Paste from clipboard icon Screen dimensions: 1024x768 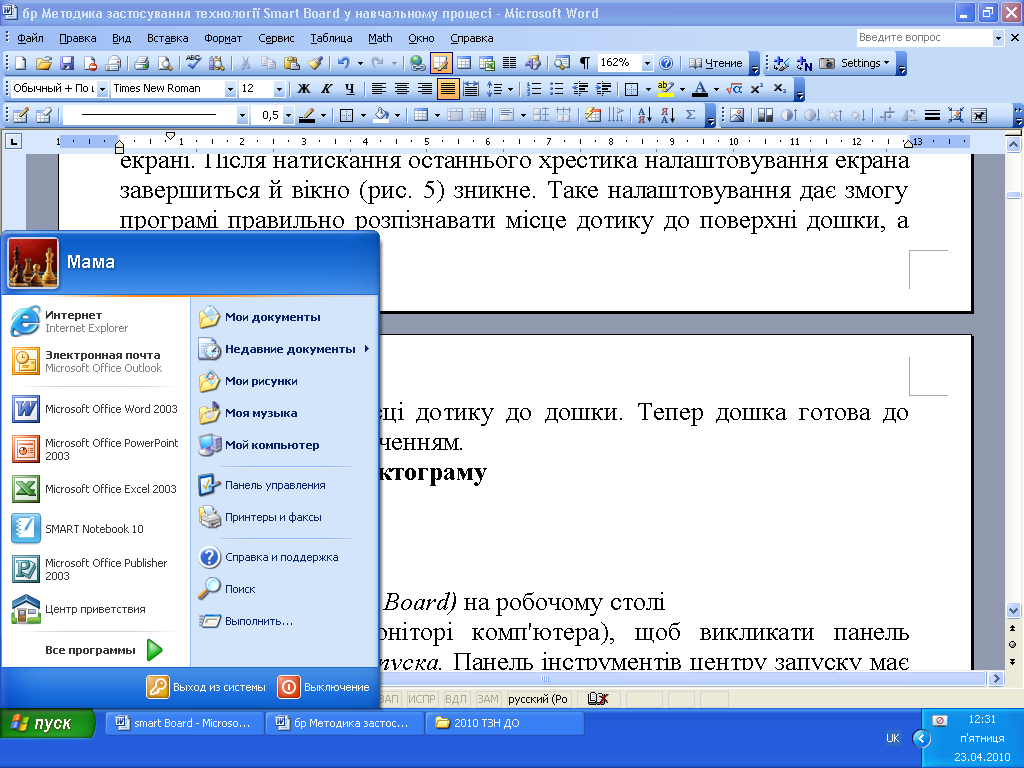291,63
